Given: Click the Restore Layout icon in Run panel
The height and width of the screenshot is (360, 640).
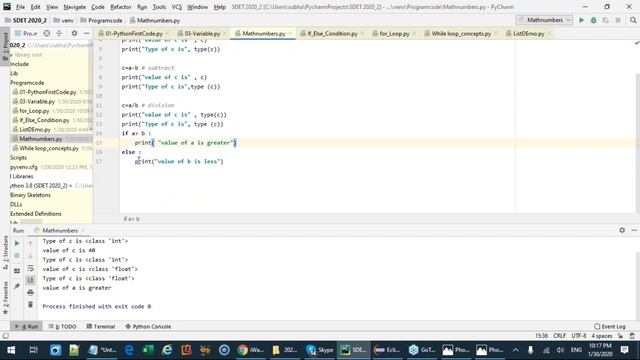Looking at the screenshot, I should [x=17, y=271].
